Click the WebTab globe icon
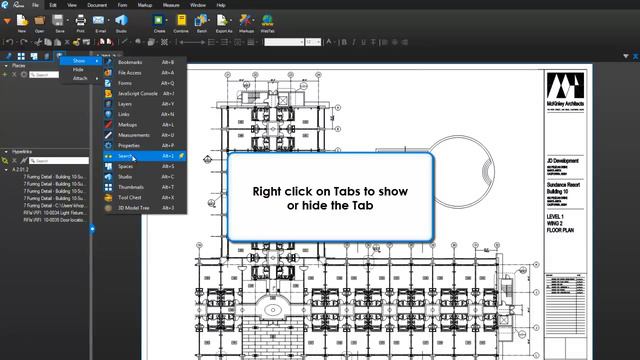This screenshot has width=640, height=360. [267, 20]
